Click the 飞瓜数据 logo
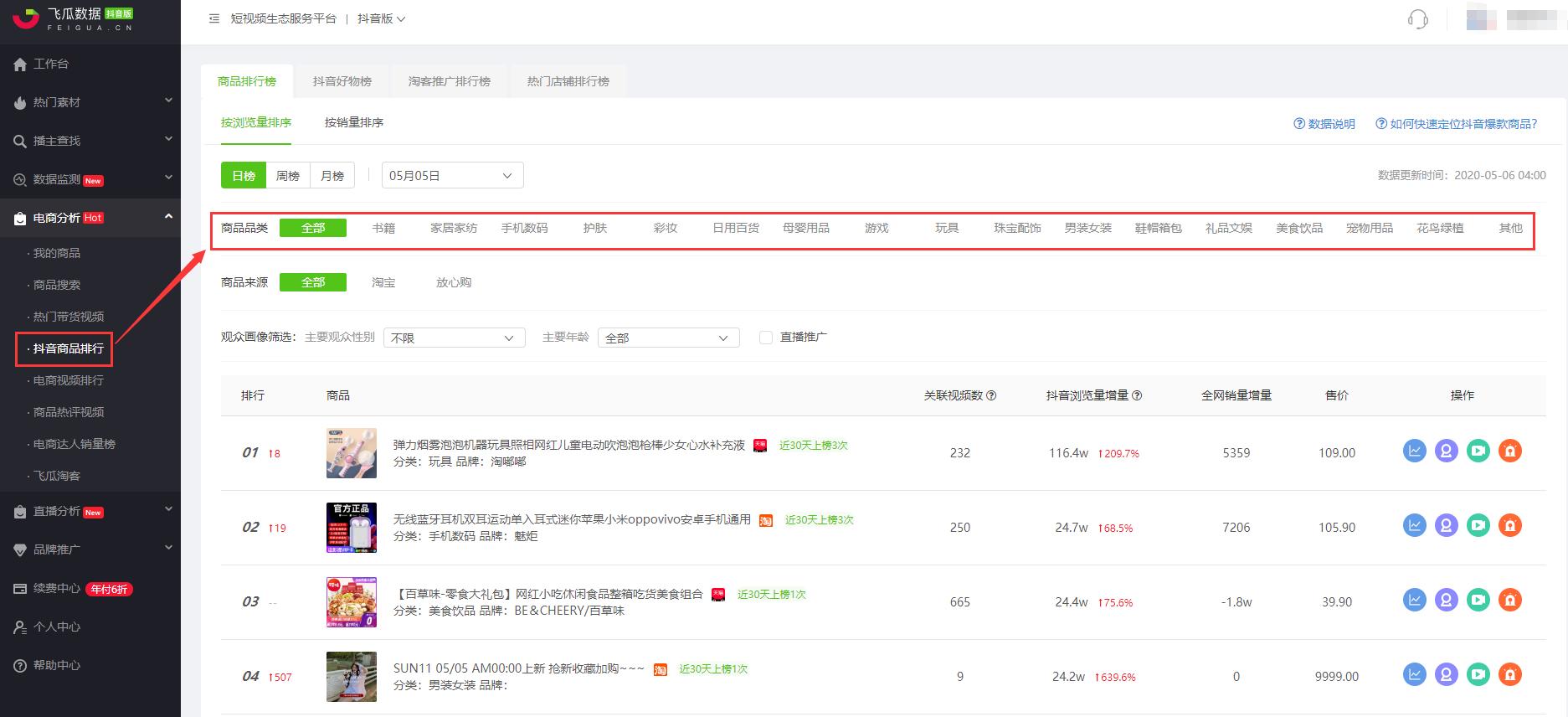This screenshot has width=1568, height=717. point(74,18)
